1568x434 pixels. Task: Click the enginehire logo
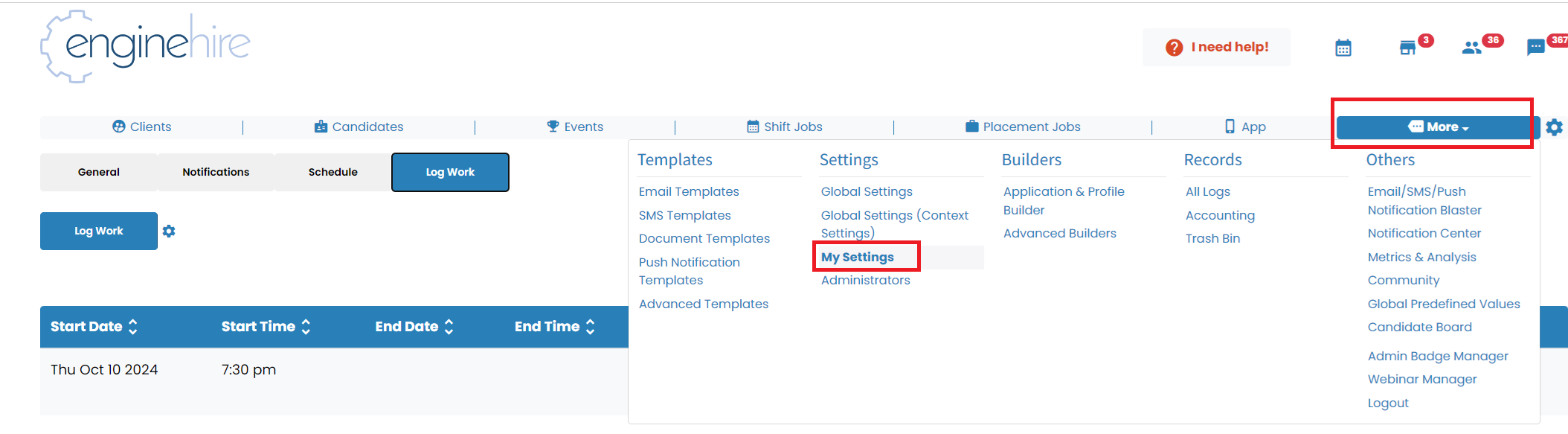146,46
